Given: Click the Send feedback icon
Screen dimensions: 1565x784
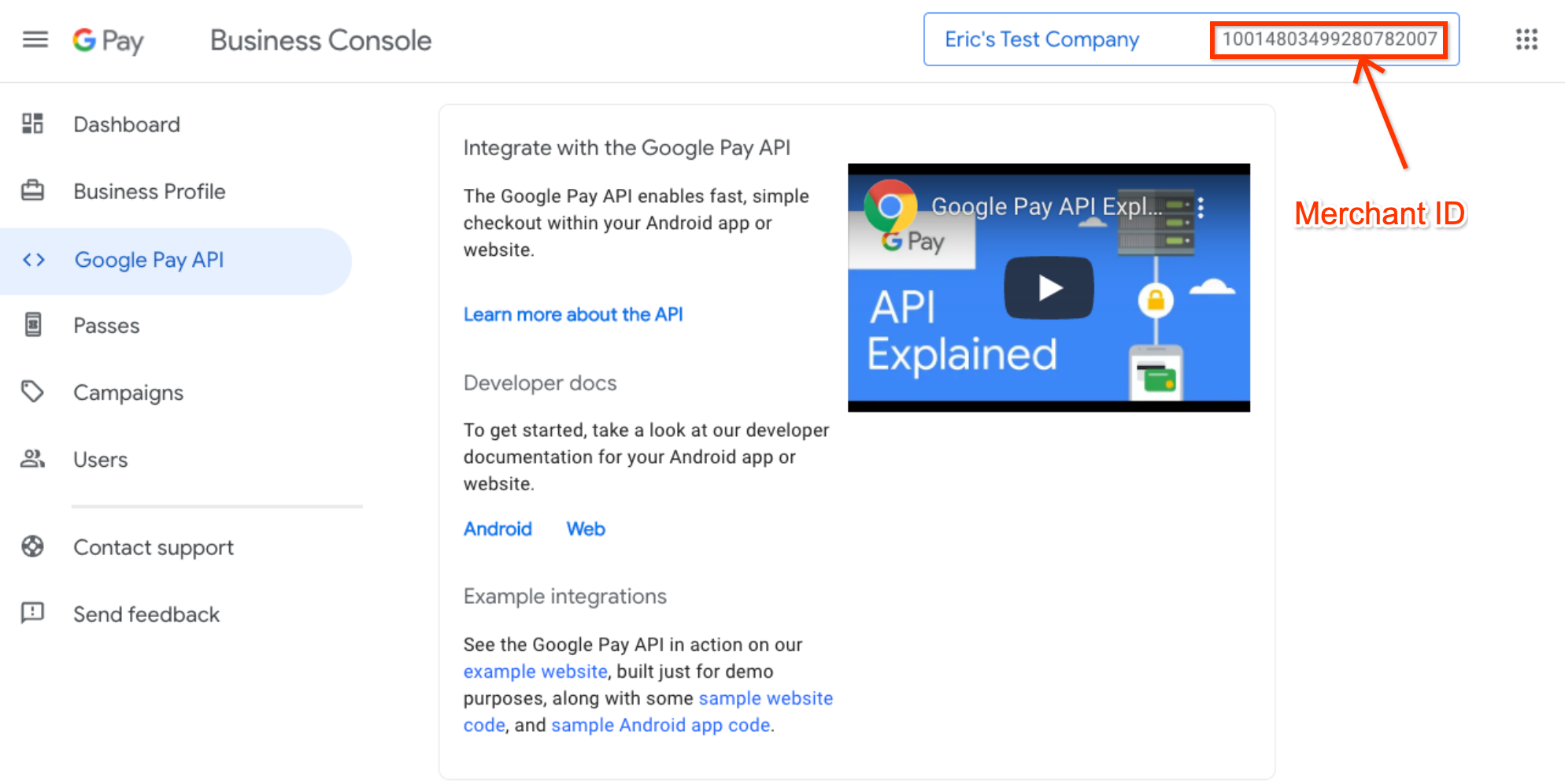Looking at the screenshot, I should tap(32, 613).
